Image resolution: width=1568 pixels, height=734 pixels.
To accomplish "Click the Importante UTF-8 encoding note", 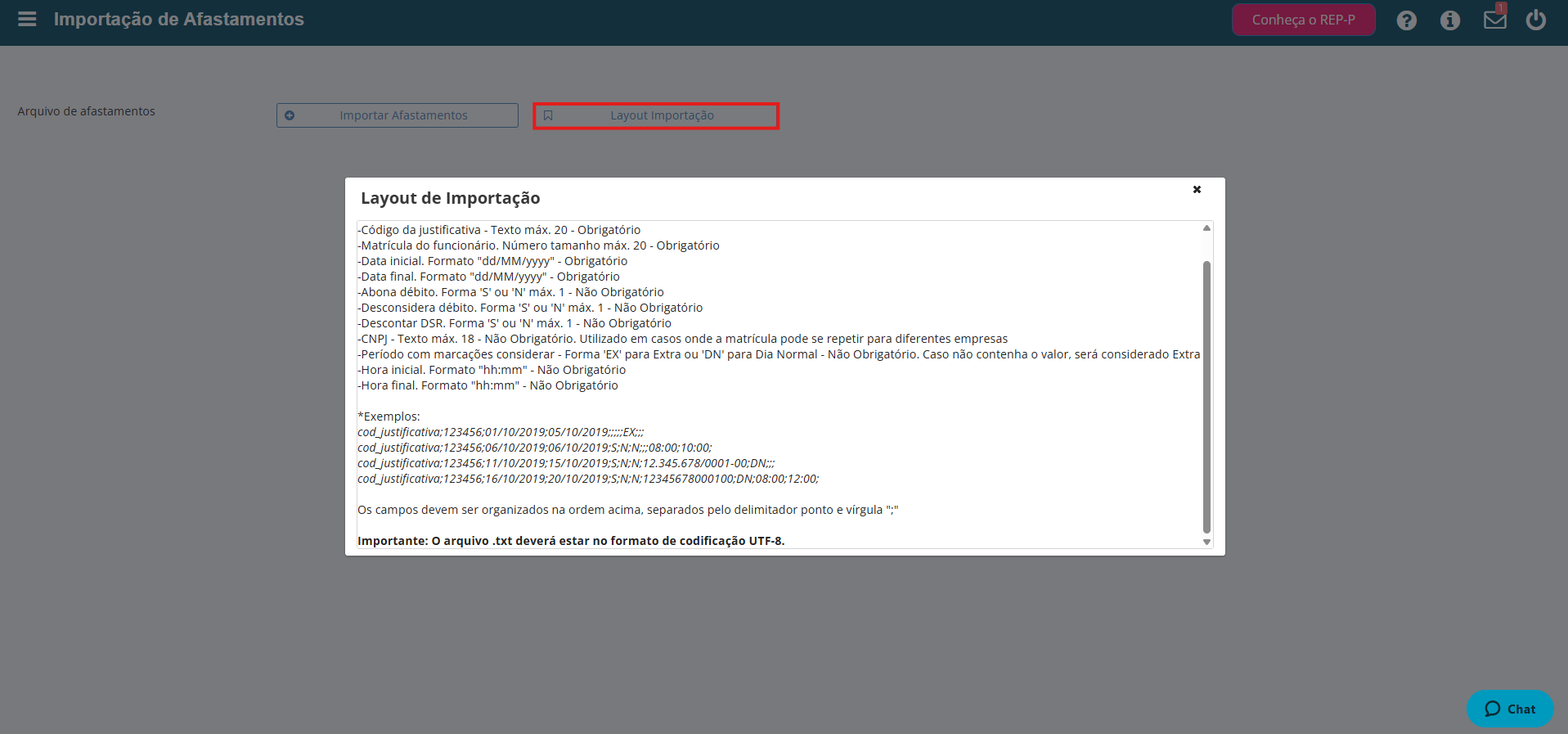I will coord(571,541).
